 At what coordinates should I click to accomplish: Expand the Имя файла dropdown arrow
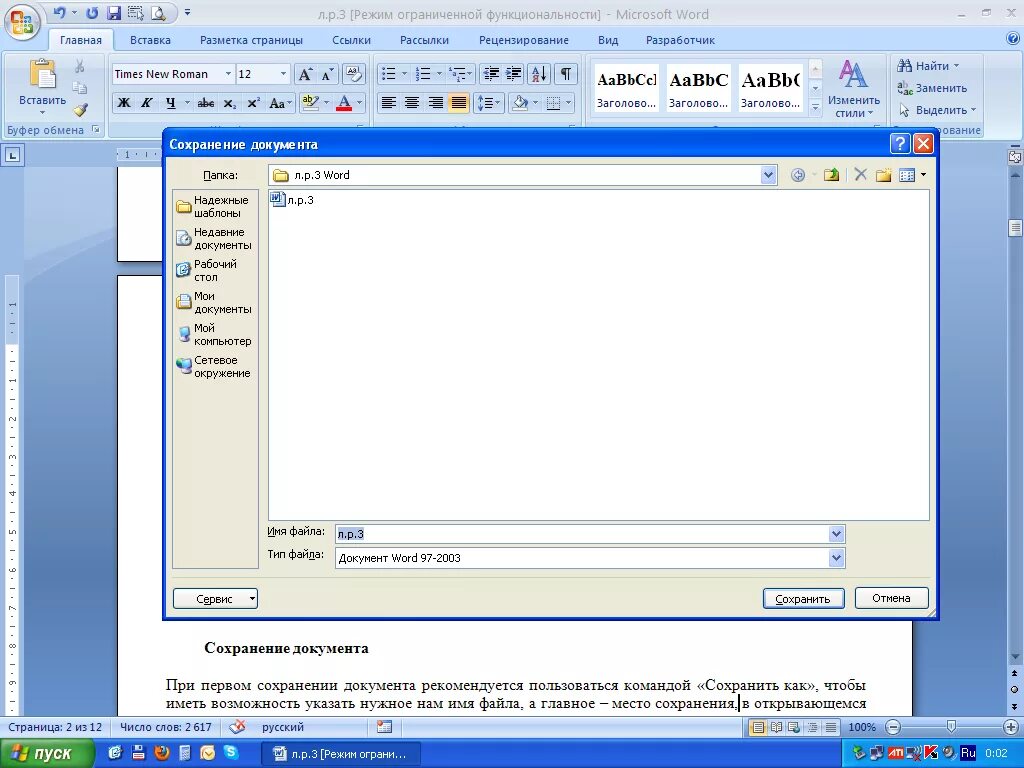[836, 534]
